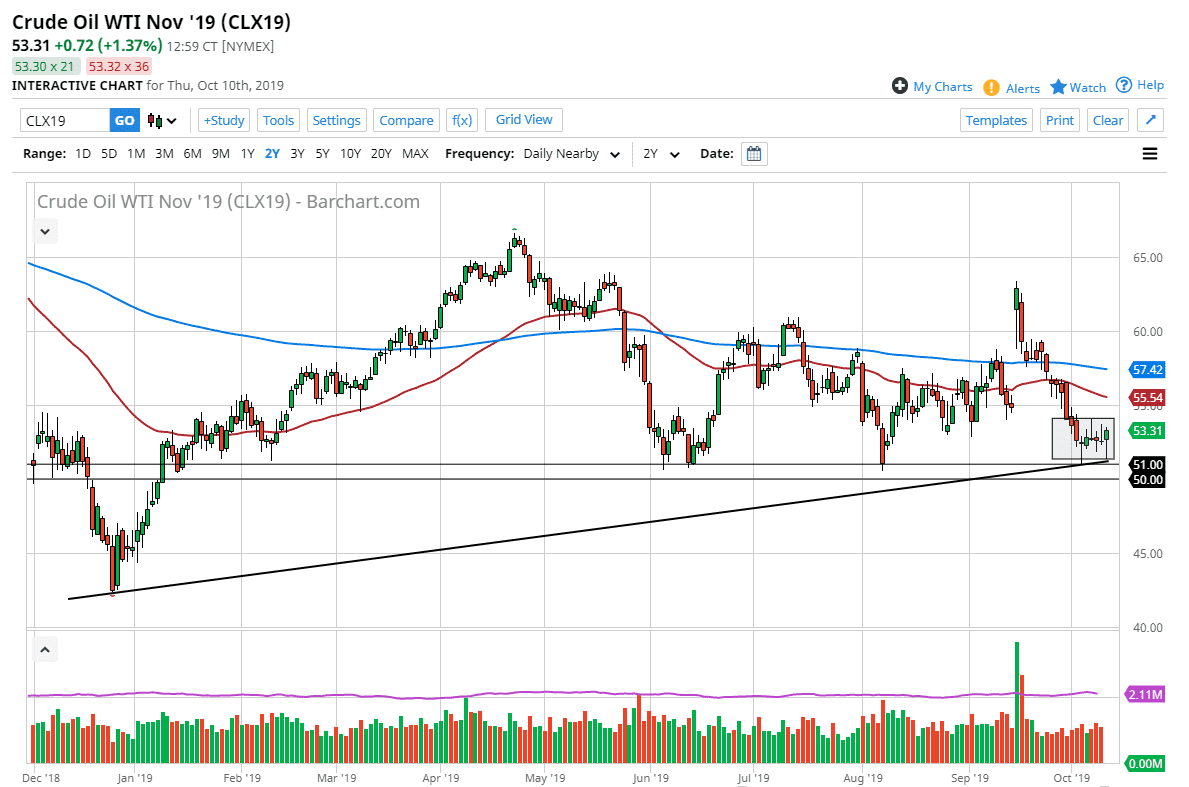Image resolution: width=1189 pixels, height=787 pixels.
Task: Open the calendar date picker icon
Action: (753, 153)
